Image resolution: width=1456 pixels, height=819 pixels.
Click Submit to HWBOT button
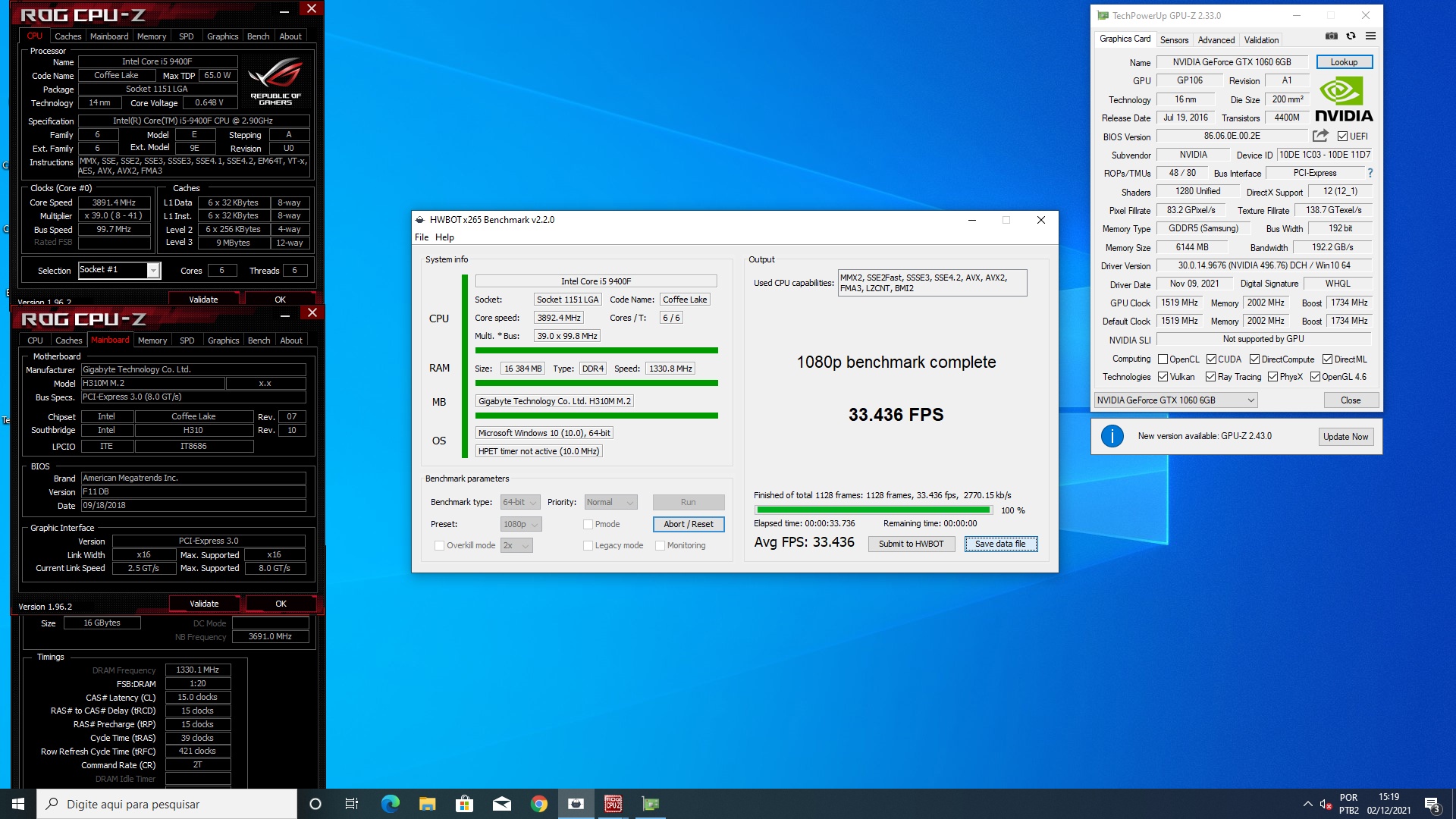pos(911,544)
